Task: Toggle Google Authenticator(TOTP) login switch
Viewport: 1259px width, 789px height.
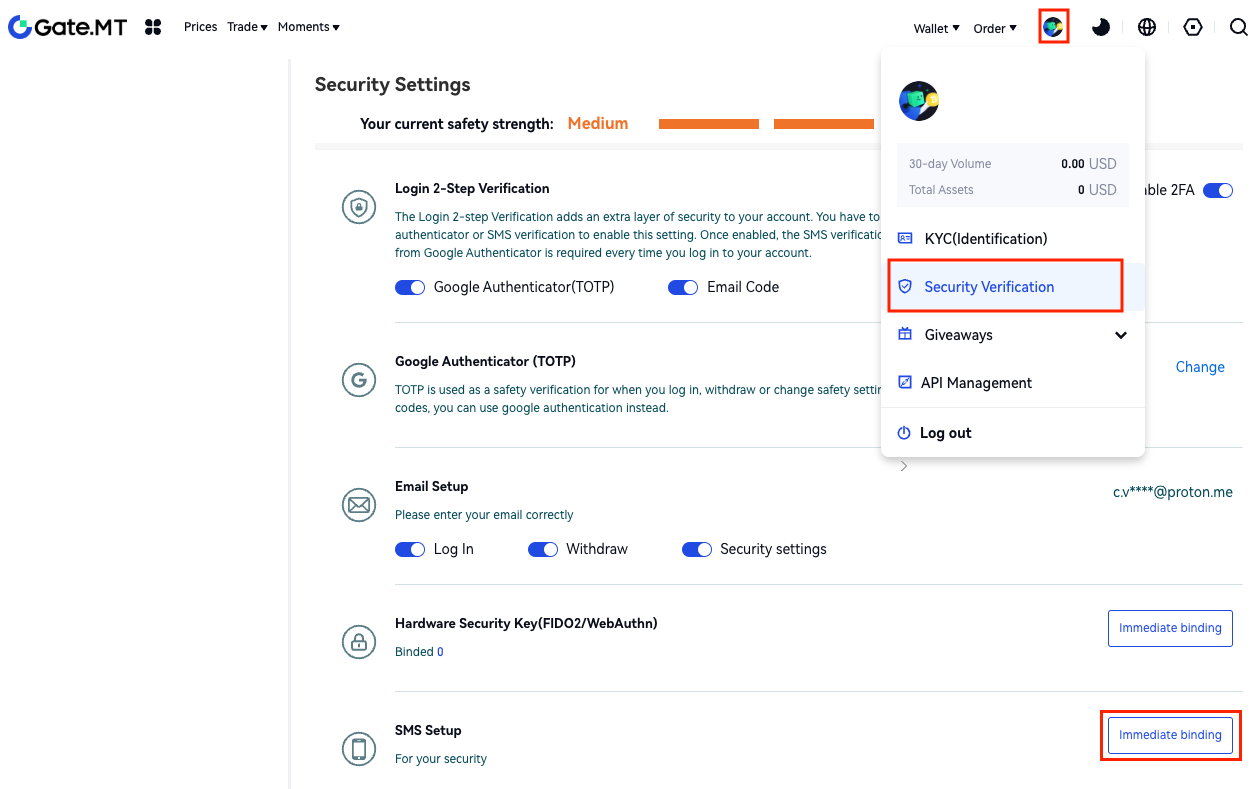Action: pyautogui.click(x=410, y=287)
